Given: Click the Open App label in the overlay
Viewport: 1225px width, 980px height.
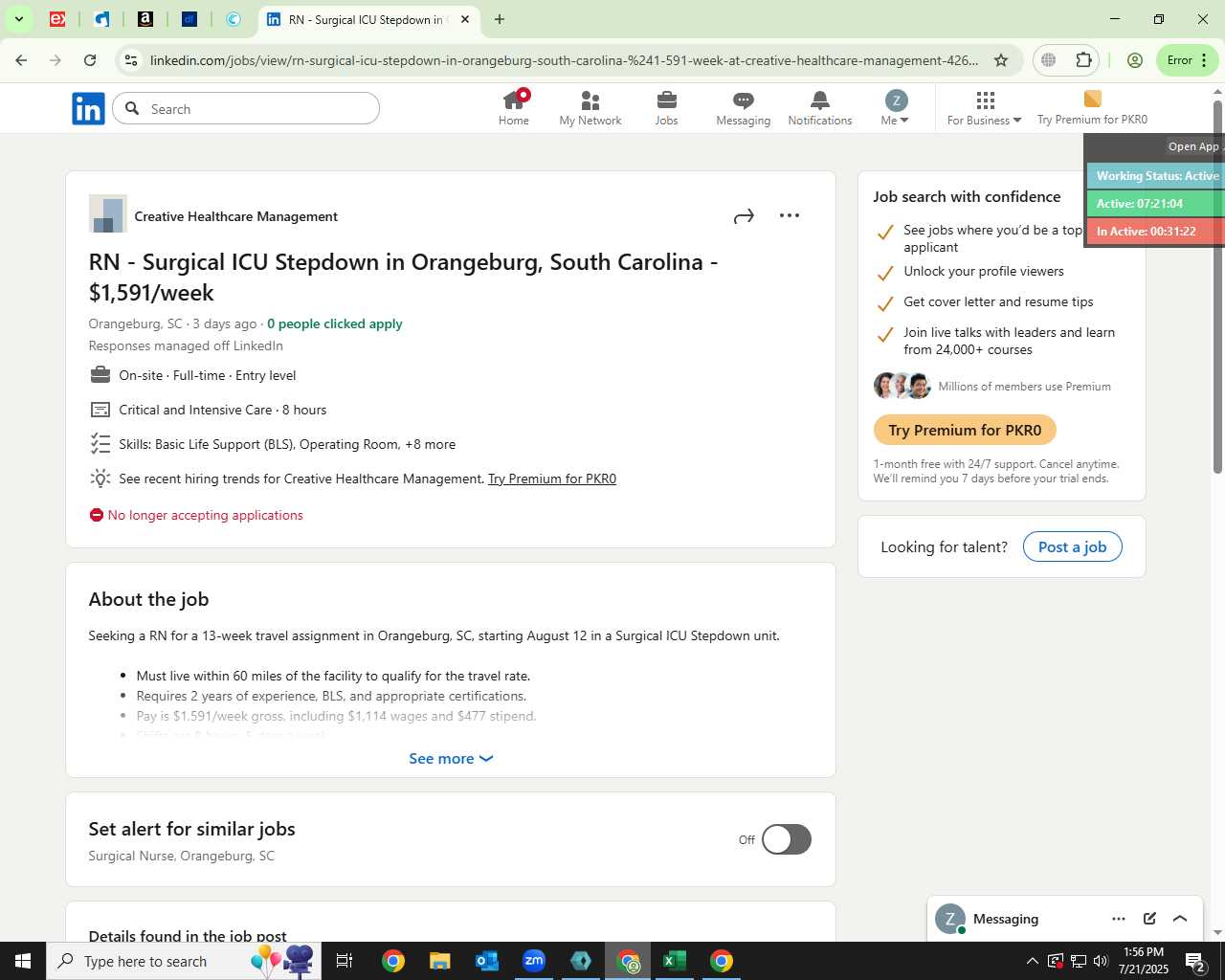Looking at the screenshot, I should pyautogui.click(x=1195, y=146).
